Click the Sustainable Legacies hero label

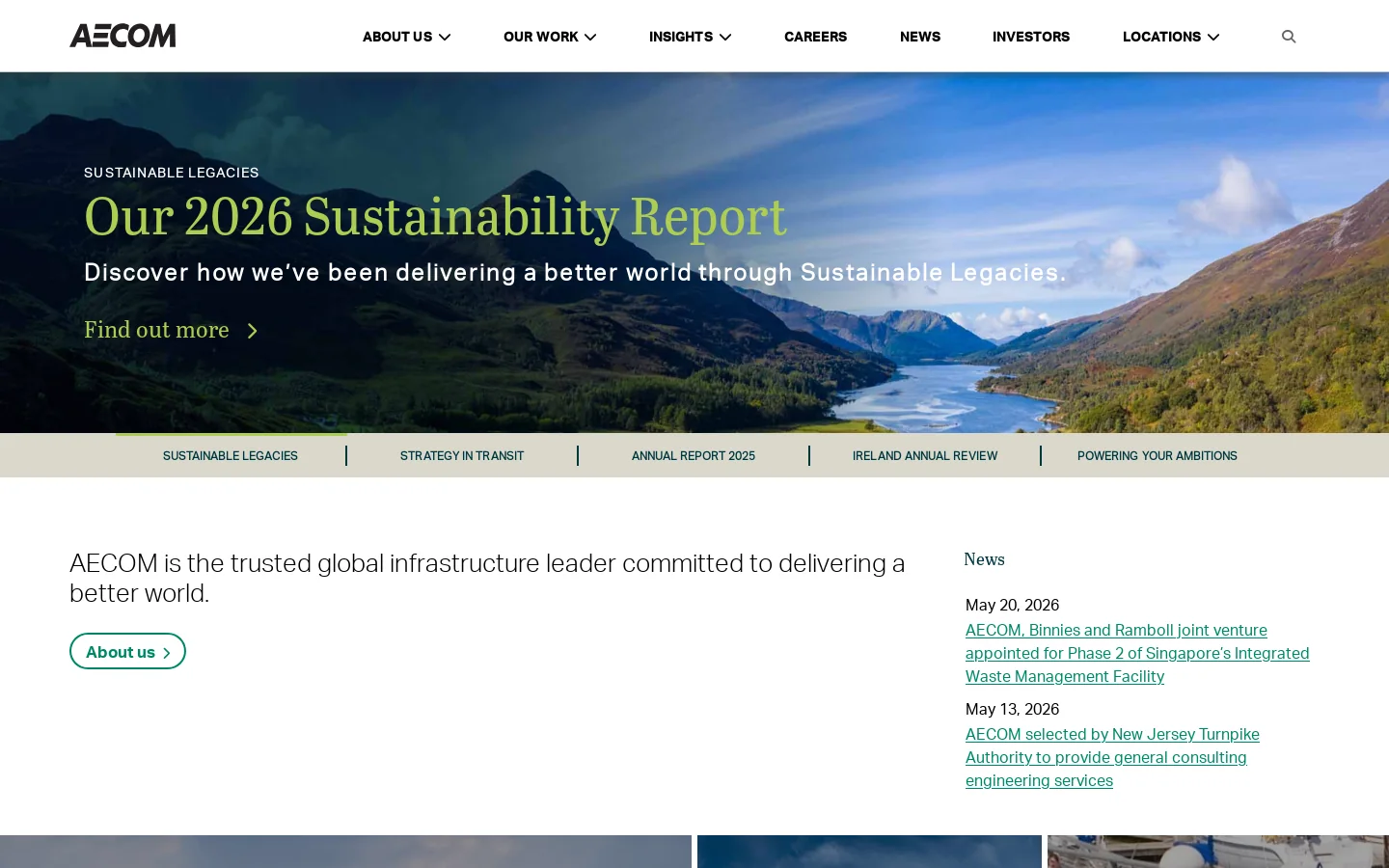172,173
